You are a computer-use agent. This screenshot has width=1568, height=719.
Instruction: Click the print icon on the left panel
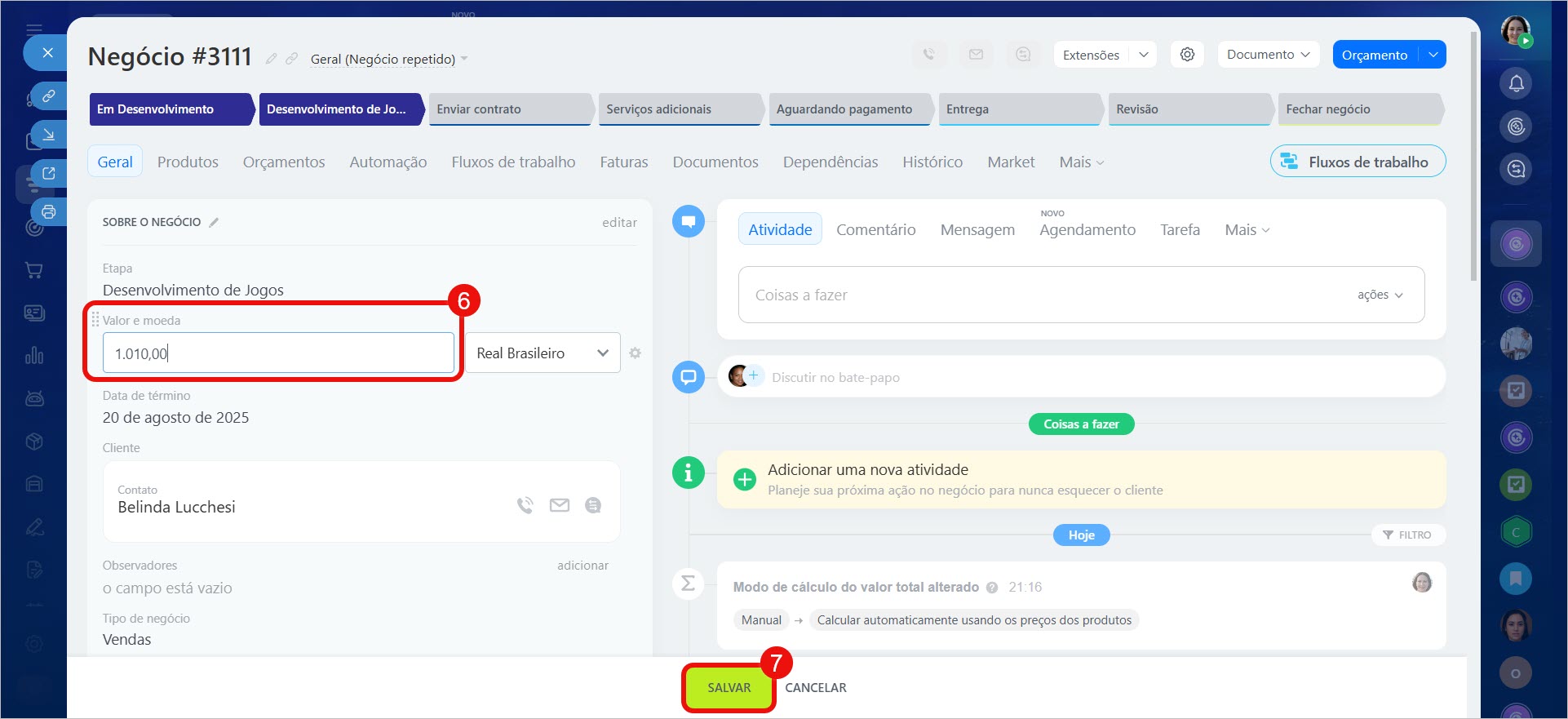point(49,212)
